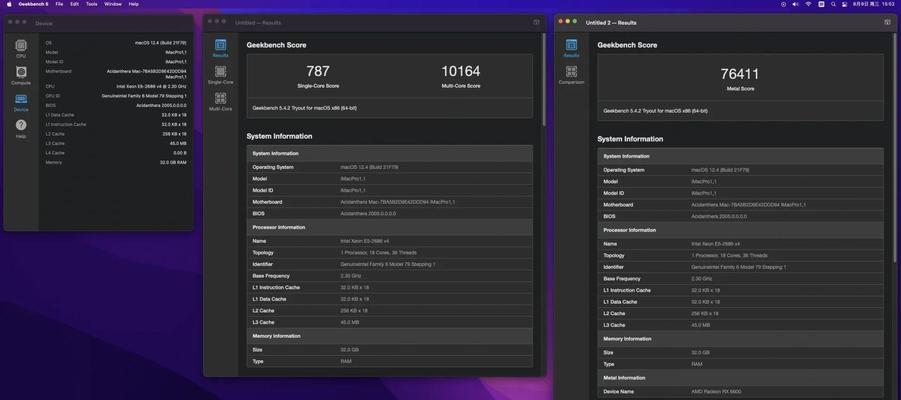This screenshot has width=901, height=400.
Task: Open the Edit menu
Action: pos(75,4)
